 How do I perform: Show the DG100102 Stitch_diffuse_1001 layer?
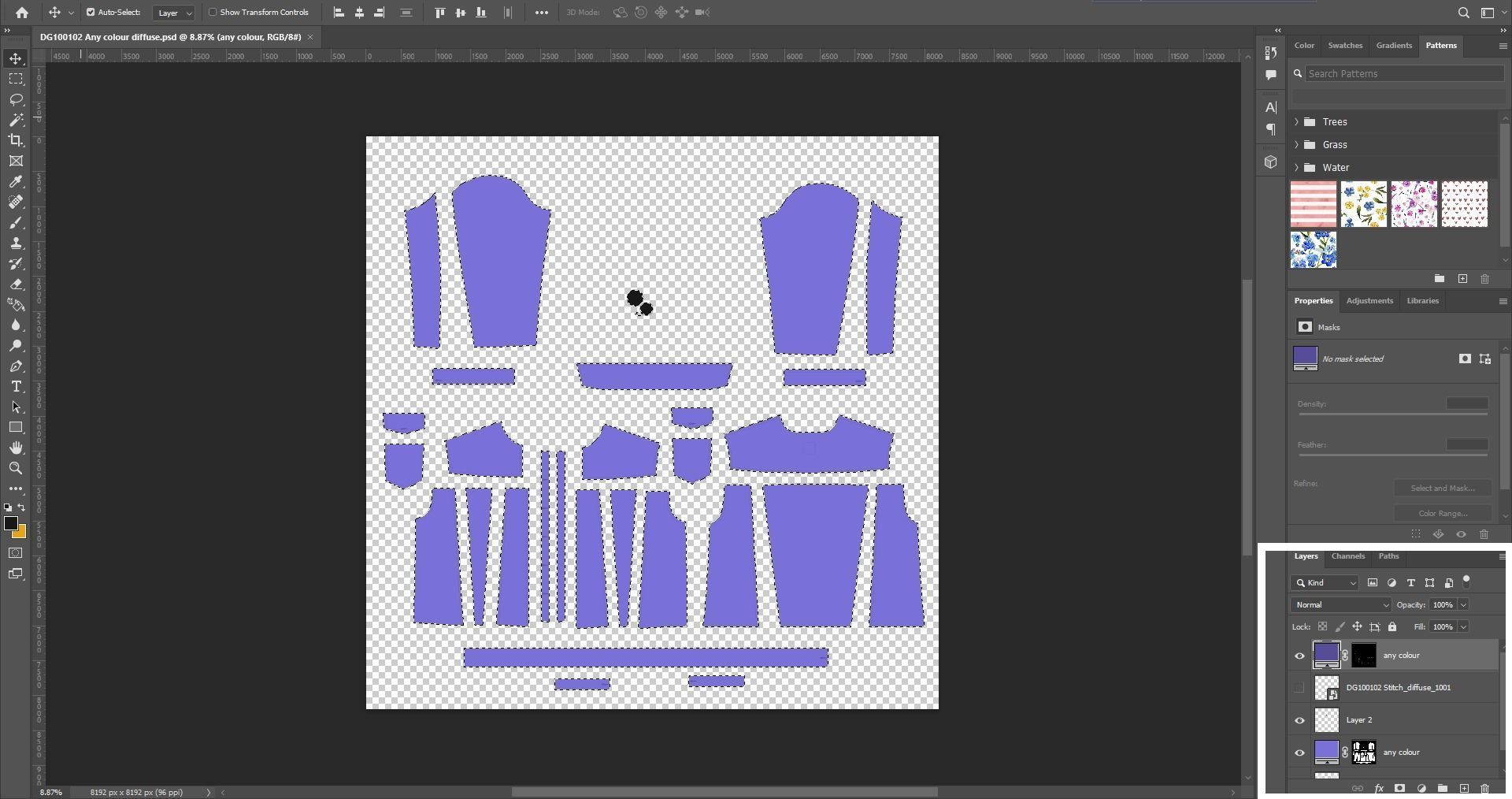[x=1299, y=688]
